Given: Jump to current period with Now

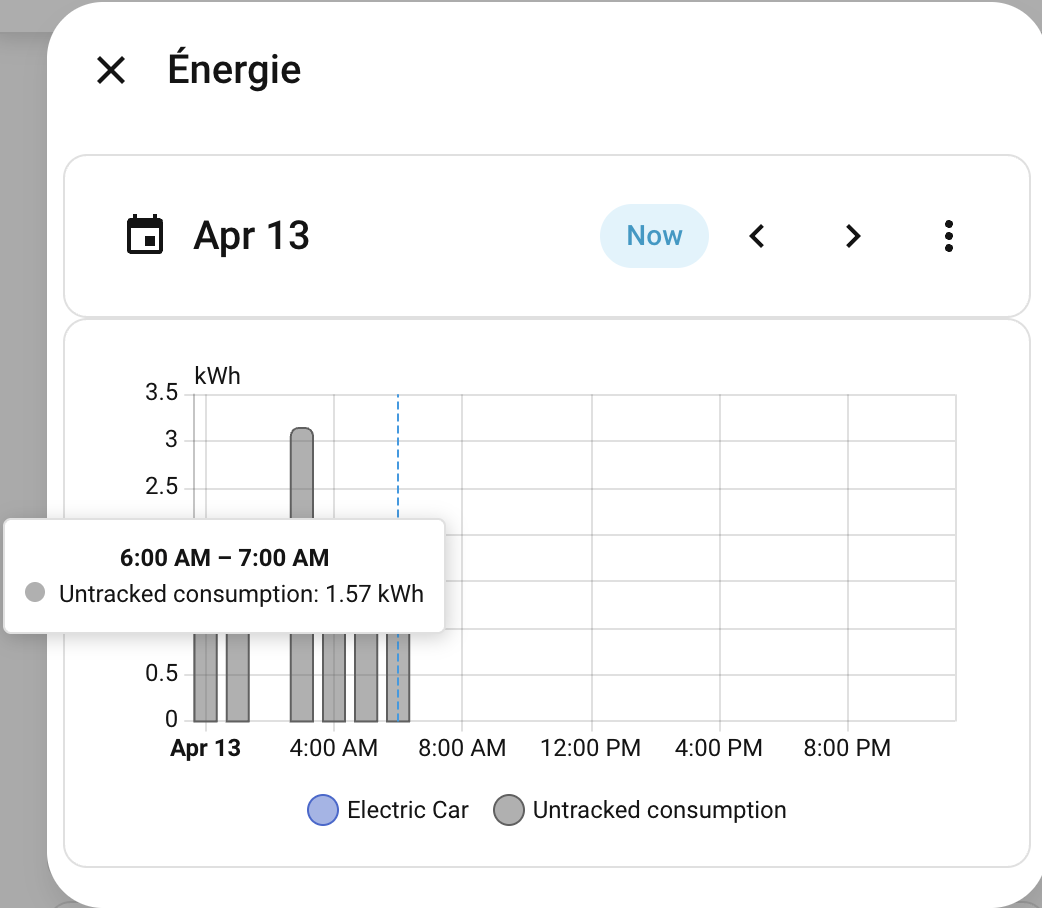Looking at the screenshot, I should tap(654, 236).
